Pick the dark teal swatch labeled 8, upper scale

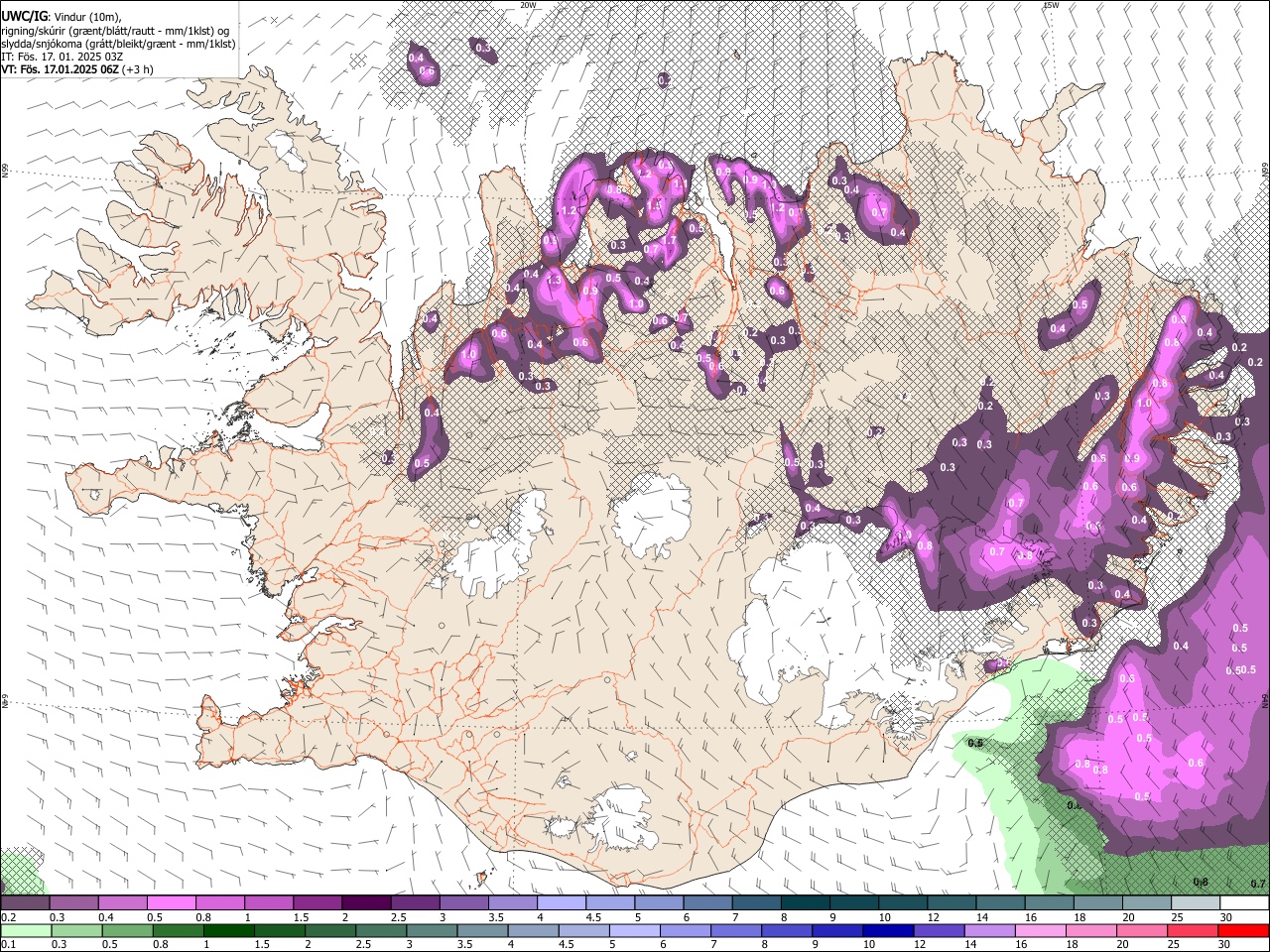coord(806,903)
